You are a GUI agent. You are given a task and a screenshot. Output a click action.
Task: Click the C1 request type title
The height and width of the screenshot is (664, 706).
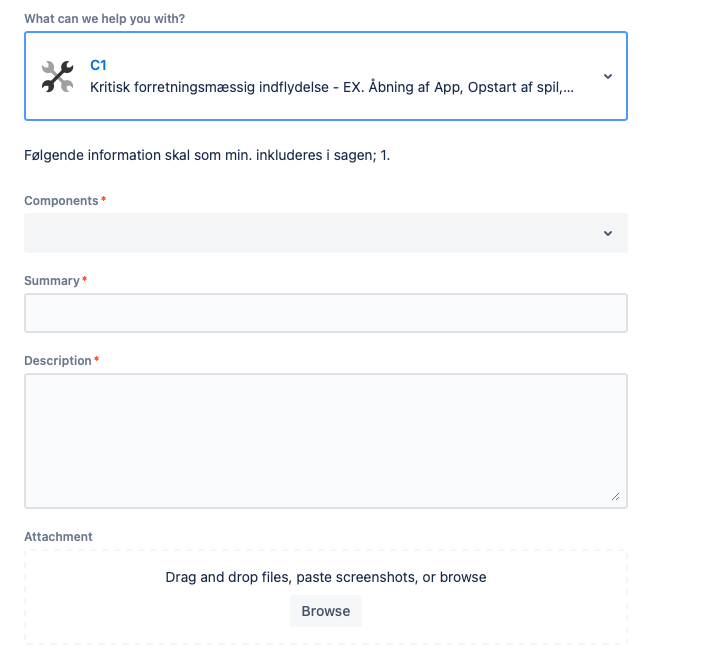(98, 65)
